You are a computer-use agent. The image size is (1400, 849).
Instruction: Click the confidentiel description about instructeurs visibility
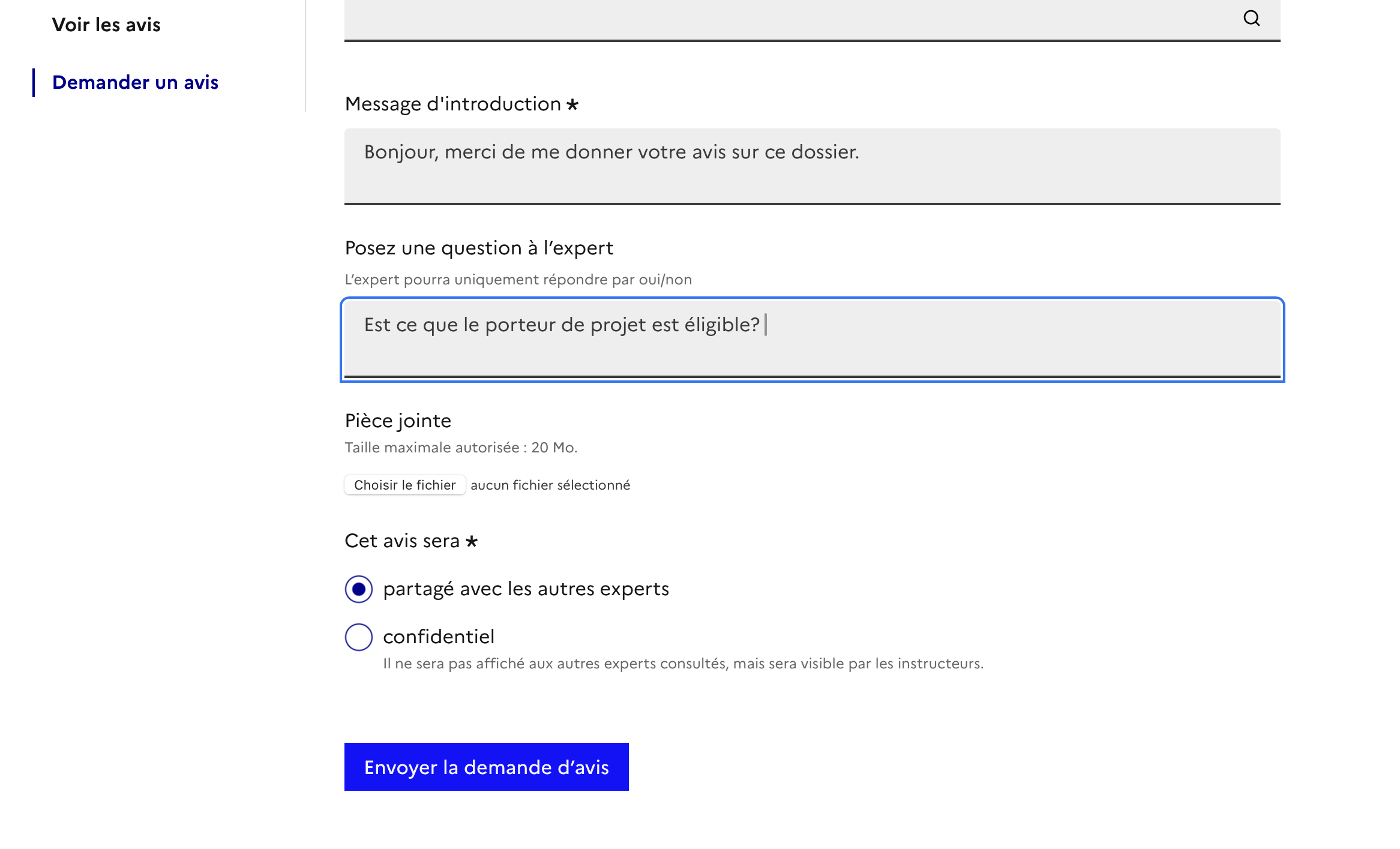click(683, 664)
